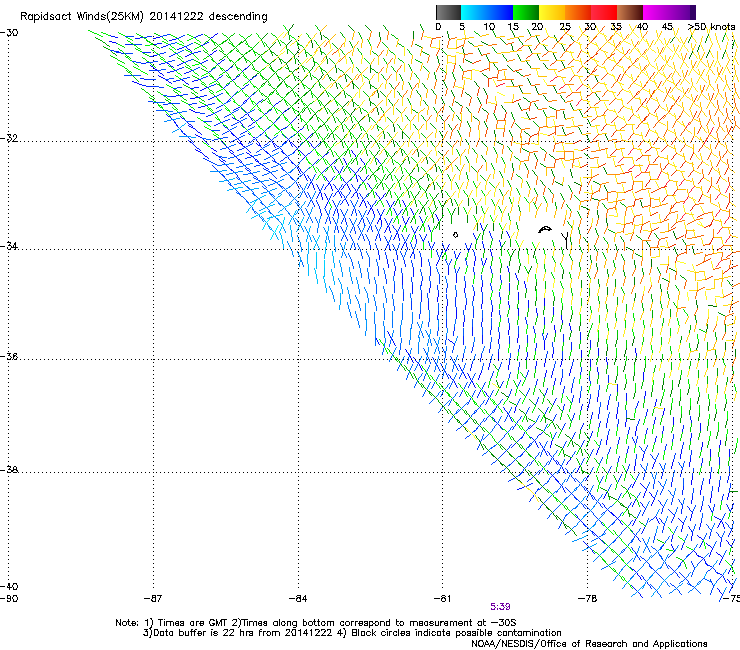The width and height of the screenshot is (740, 650).
Task: Click the red 30-35 knots legend block
Action: coord(604,12)
